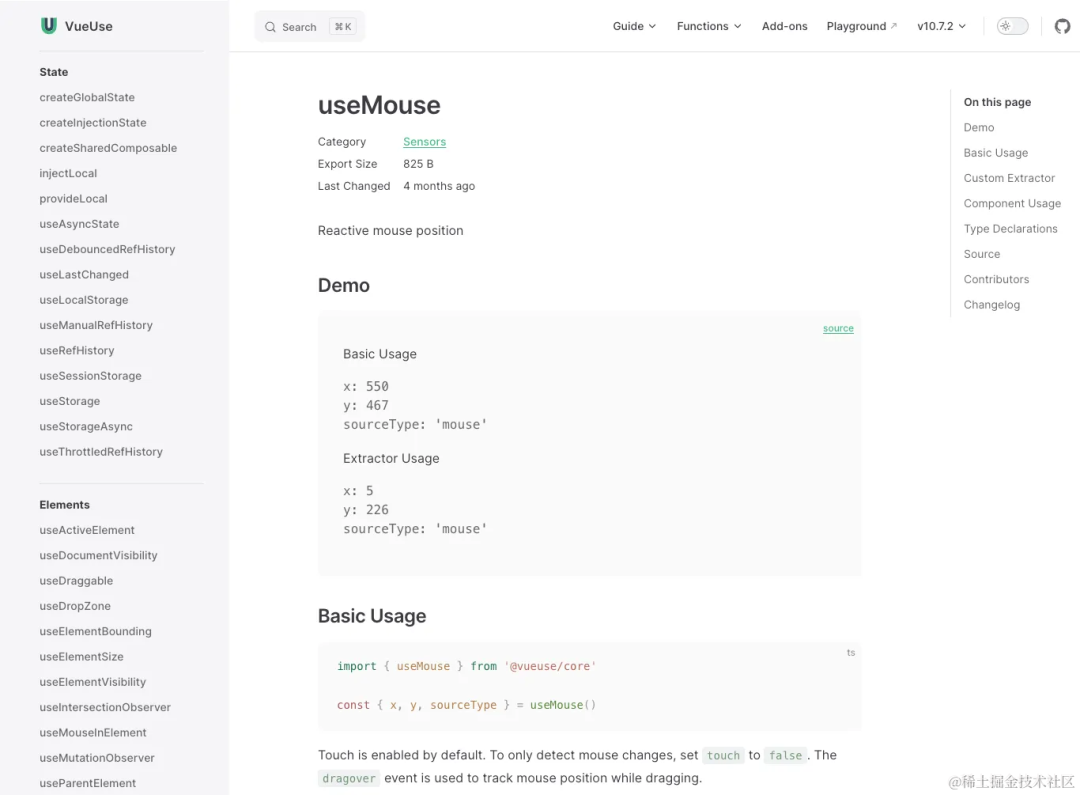The height and width of the screenshot is (795, 1080).
Task: Open the GitHub repository icon
Action: 1062,26
